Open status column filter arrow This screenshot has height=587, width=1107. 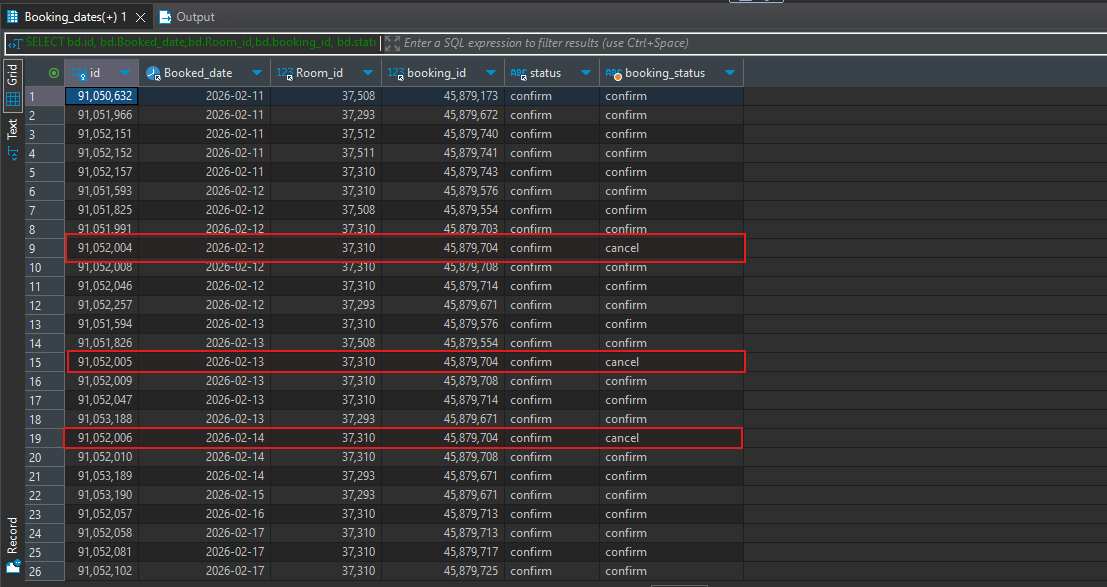[585, 73]
